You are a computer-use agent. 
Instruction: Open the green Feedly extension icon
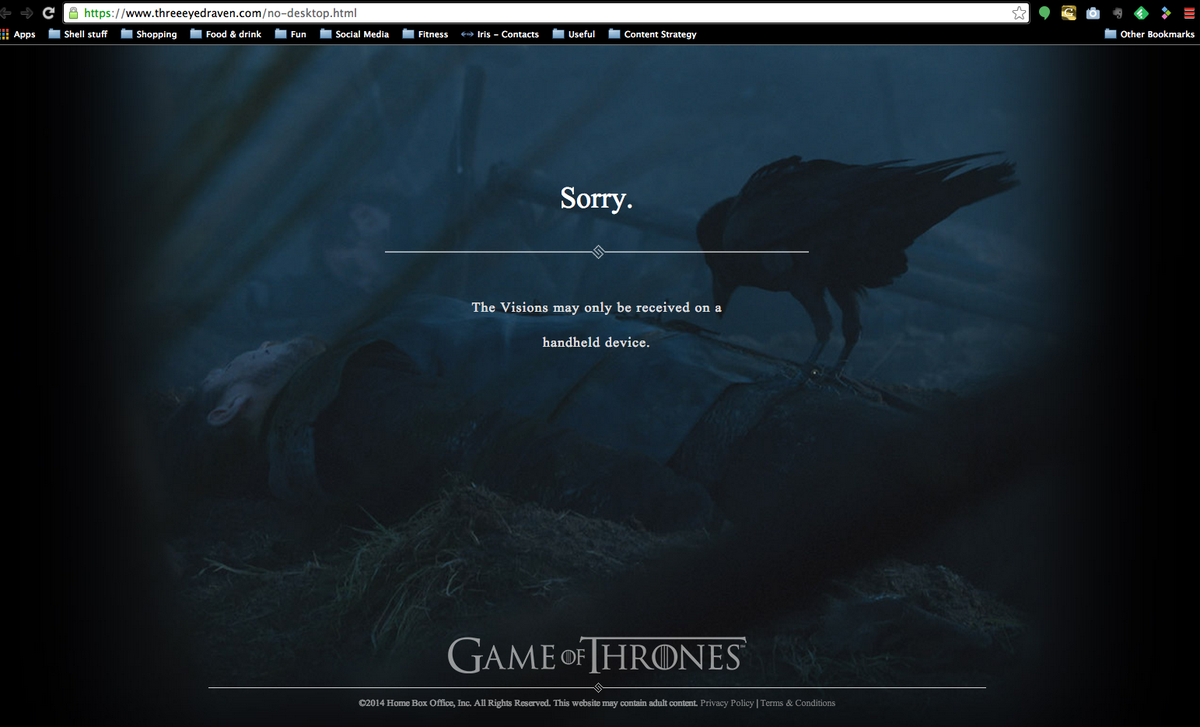[x=1141, y=13]
